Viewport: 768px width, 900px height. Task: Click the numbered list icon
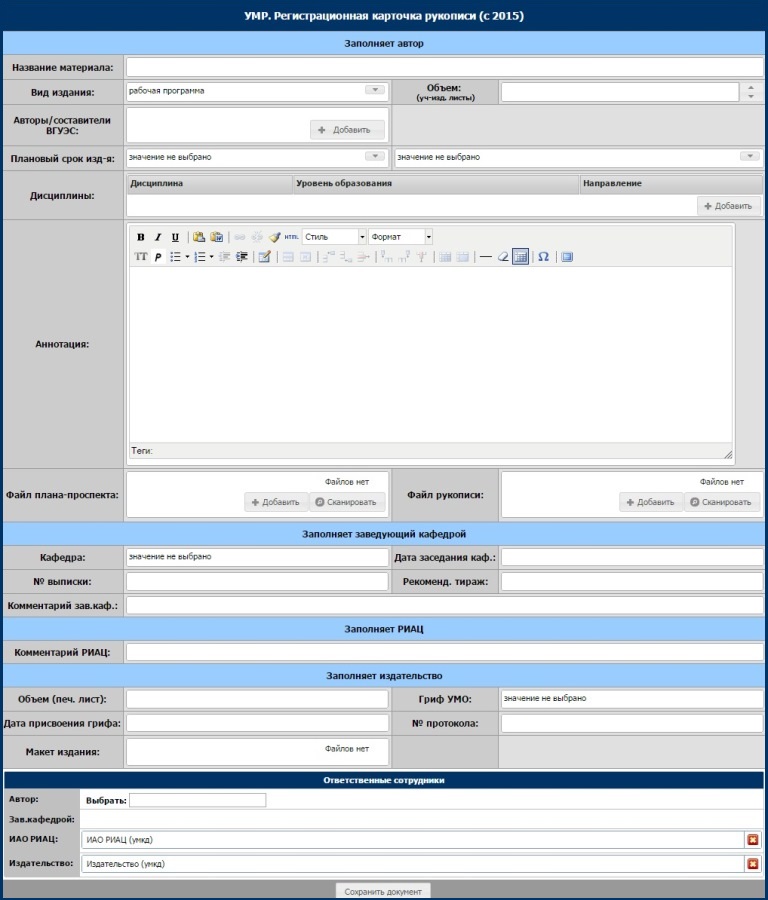click(x=199, y=257)
